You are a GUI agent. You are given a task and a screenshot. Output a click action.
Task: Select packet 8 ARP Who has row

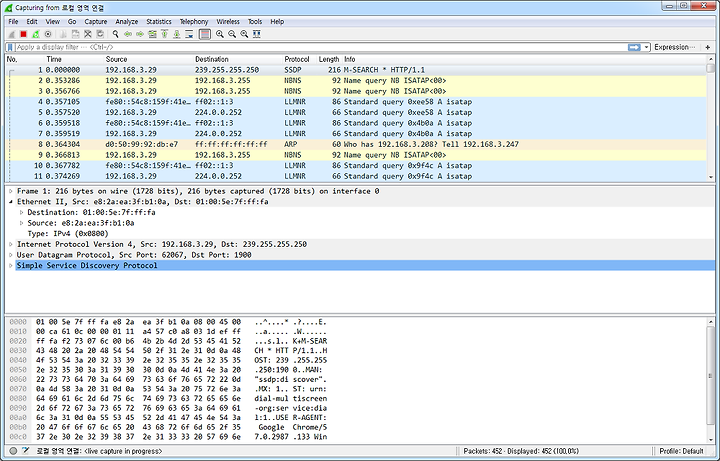[x=356, y=144]
